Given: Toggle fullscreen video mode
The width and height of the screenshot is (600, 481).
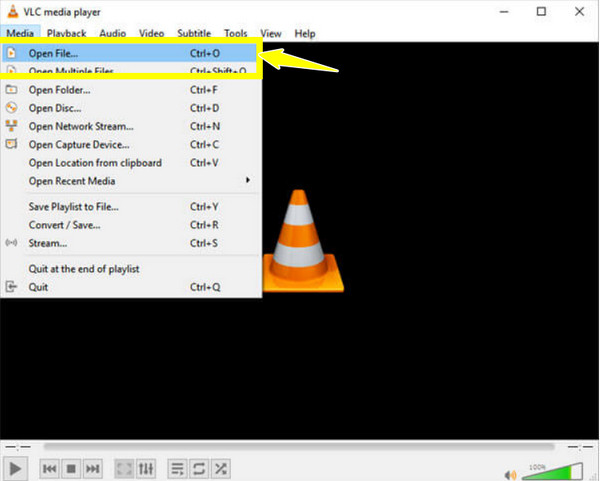Looking at the screenshot, I should pos(124,468).
